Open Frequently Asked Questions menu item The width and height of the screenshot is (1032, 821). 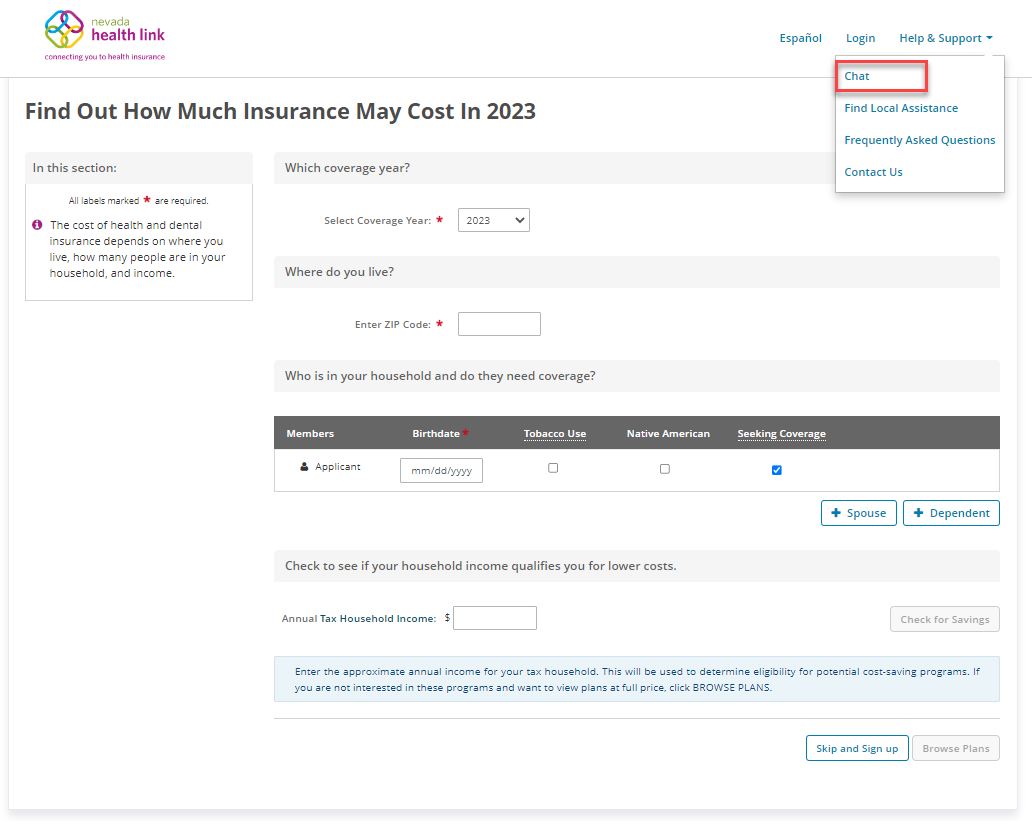[x=919, y=140]
